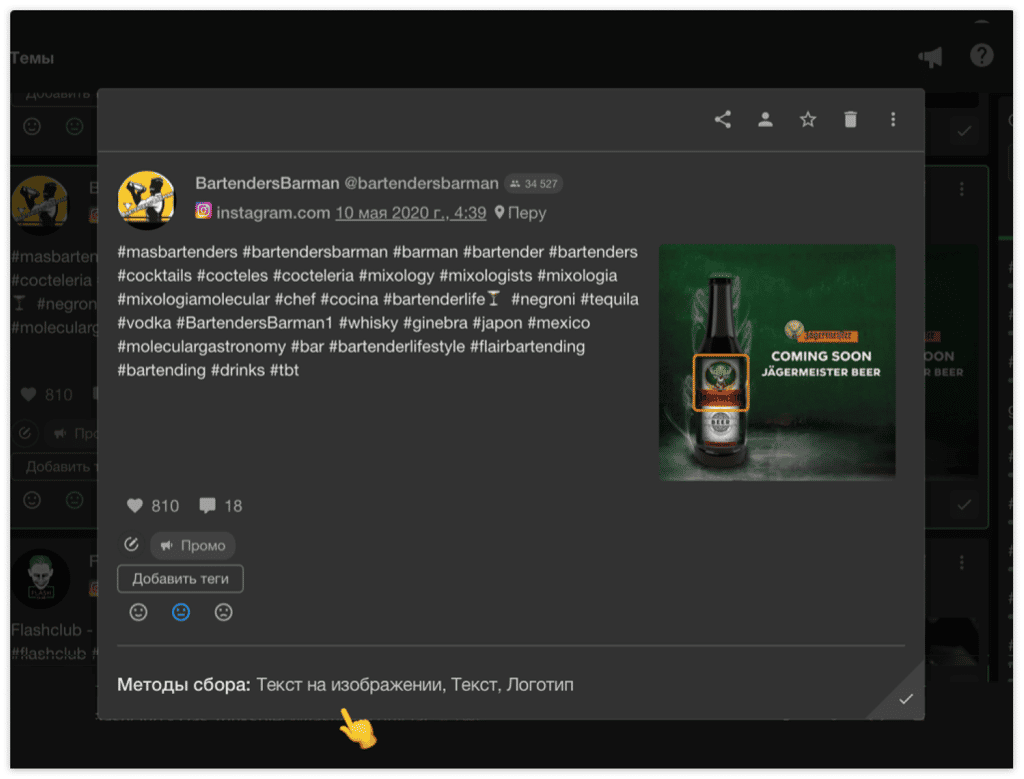Open help via the question mark icon
Screen dimensions: 1024x779
982,56
